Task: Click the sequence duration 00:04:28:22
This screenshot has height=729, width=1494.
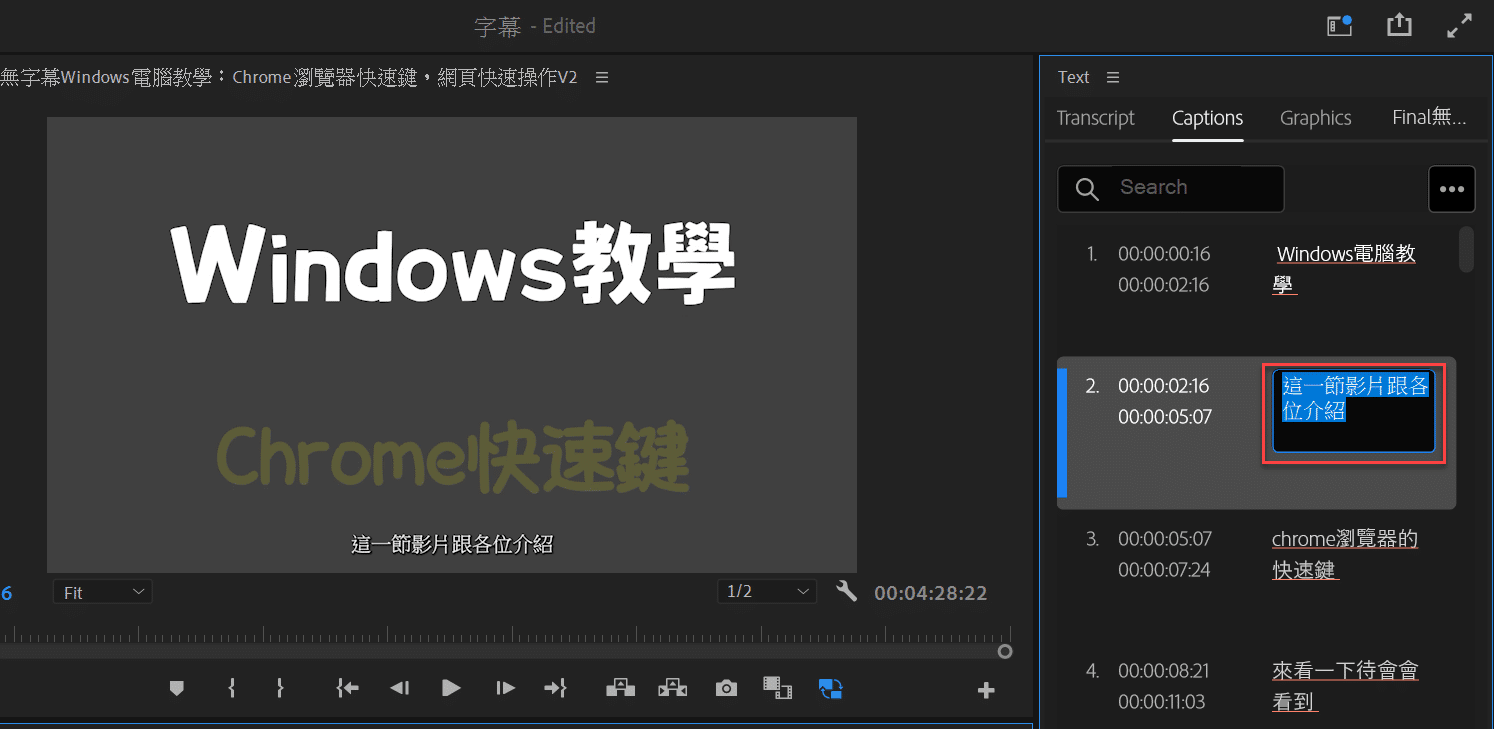Action: click(x=931, y=593)
